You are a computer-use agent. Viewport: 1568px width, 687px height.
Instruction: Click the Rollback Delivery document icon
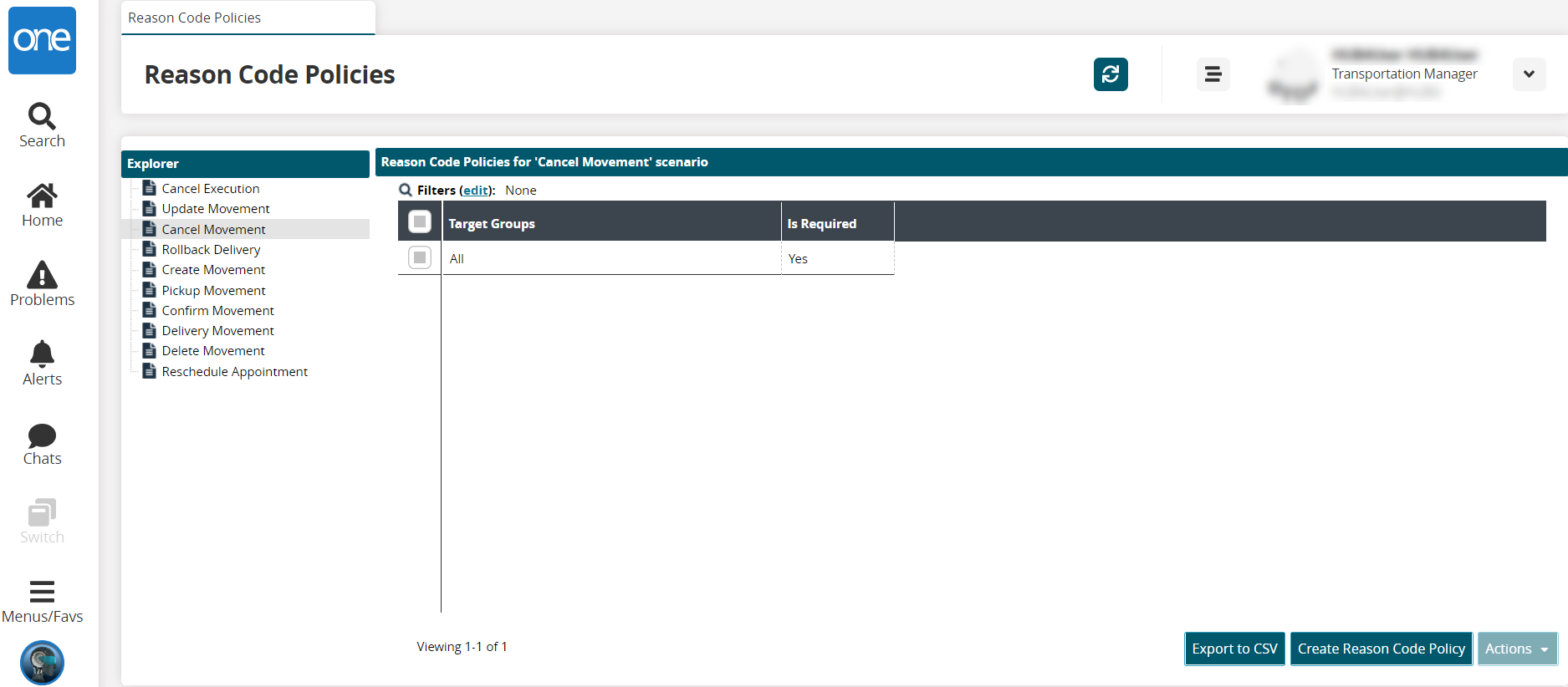click(x=150, y=249)
